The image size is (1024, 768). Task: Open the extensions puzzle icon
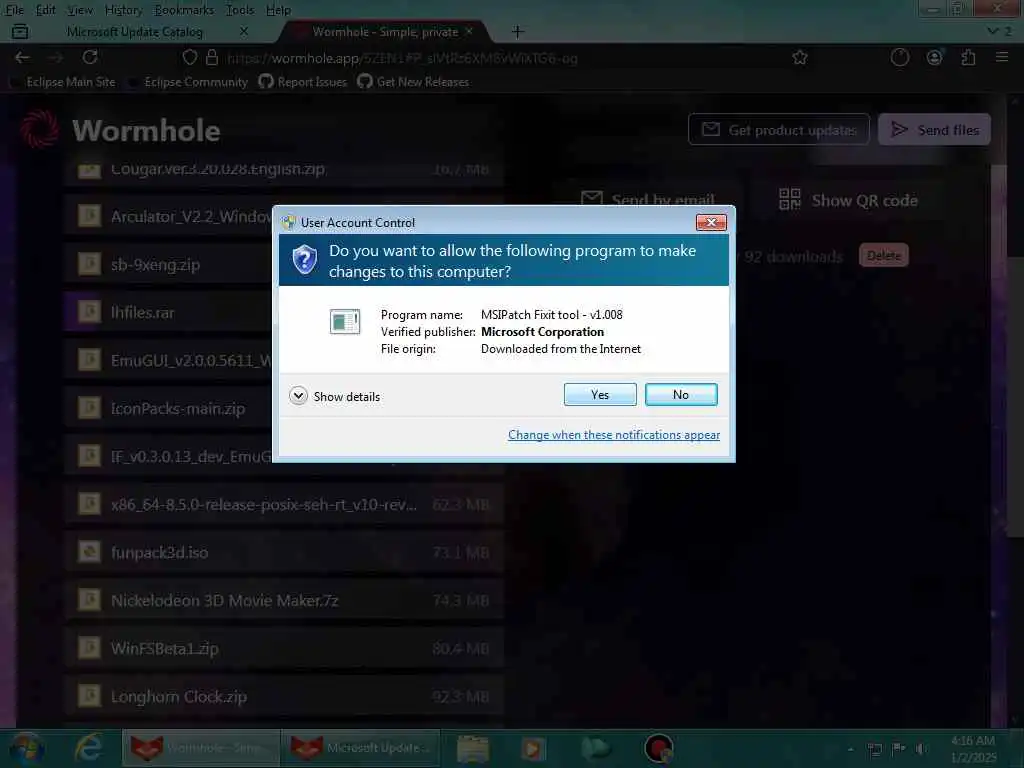coord(968,57)
